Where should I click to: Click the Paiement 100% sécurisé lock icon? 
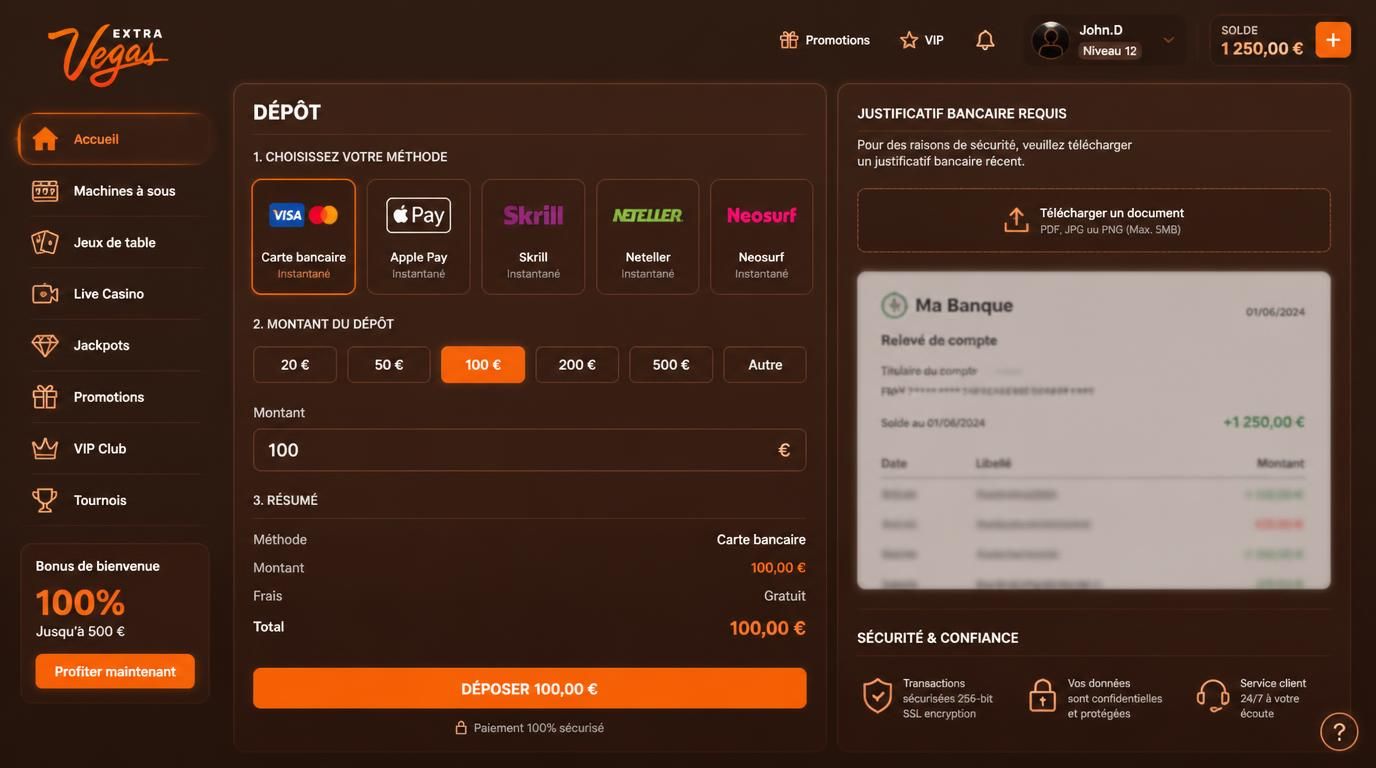point(461,728)
